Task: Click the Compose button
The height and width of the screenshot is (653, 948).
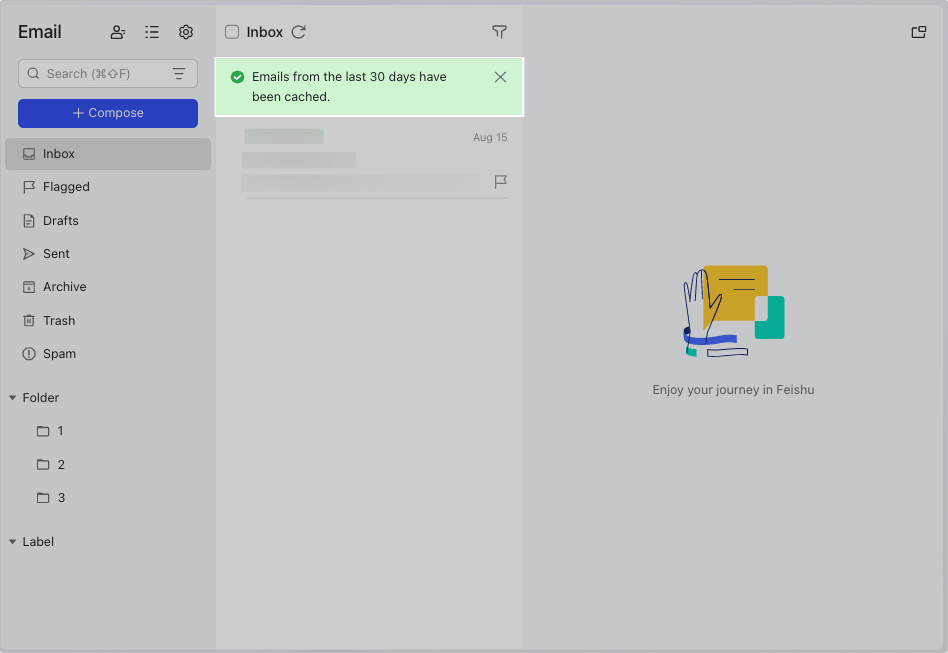Action: tap(108, 113)
